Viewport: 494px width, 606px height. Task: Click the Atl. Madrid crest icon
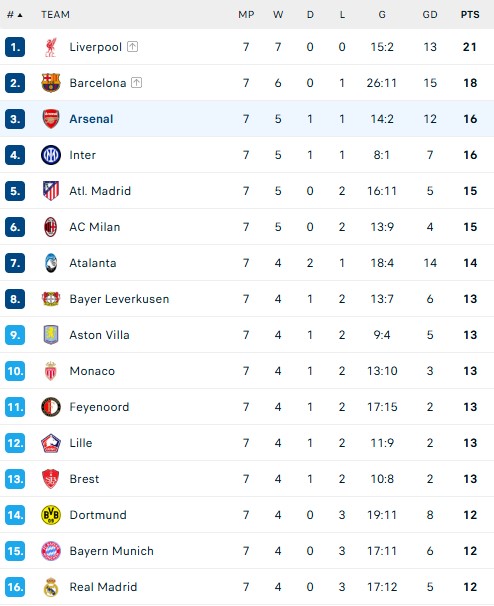click(x=51, y=191)
